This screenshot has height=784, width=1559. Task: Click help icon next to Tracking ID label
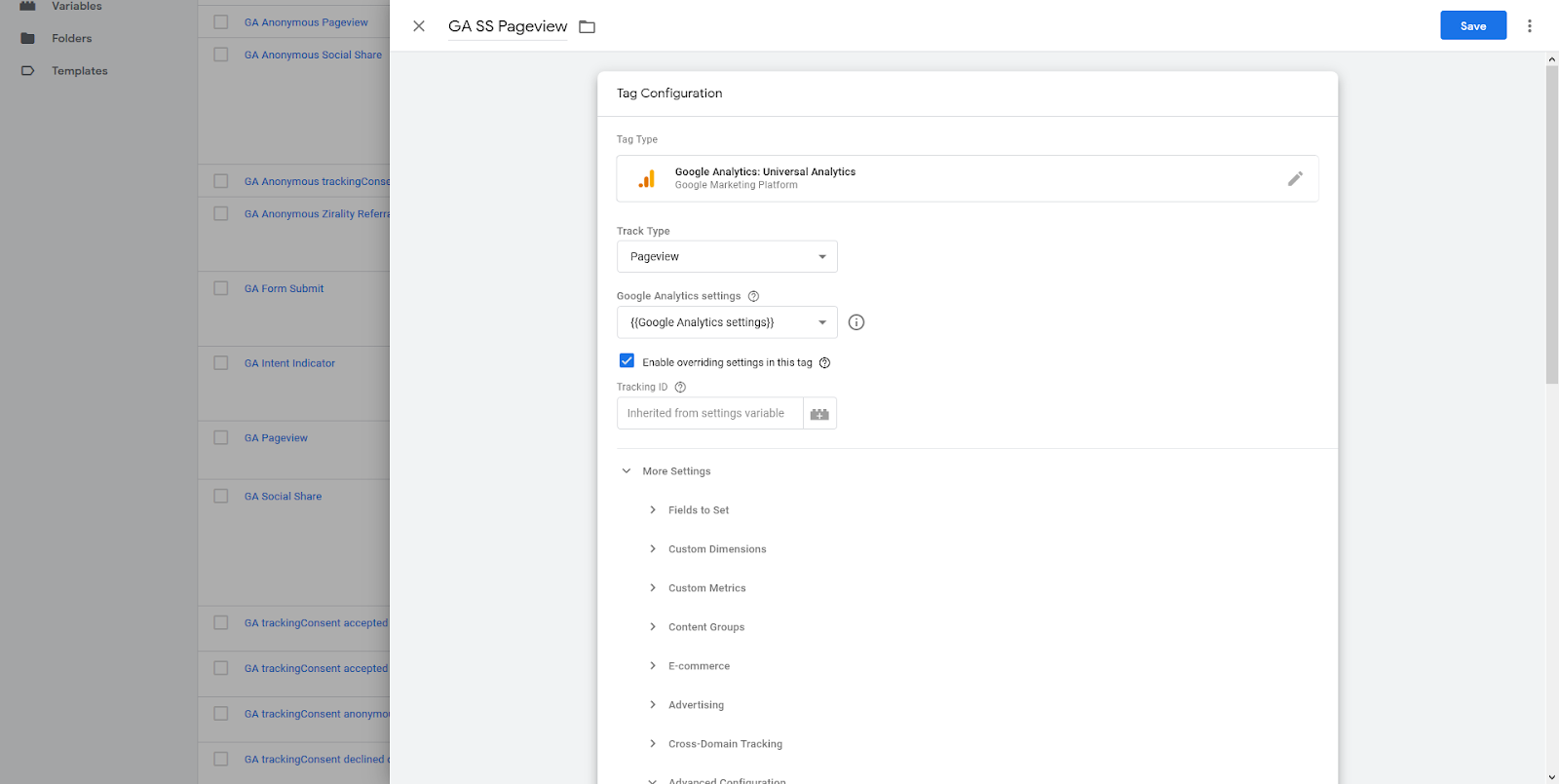point(680,388)
